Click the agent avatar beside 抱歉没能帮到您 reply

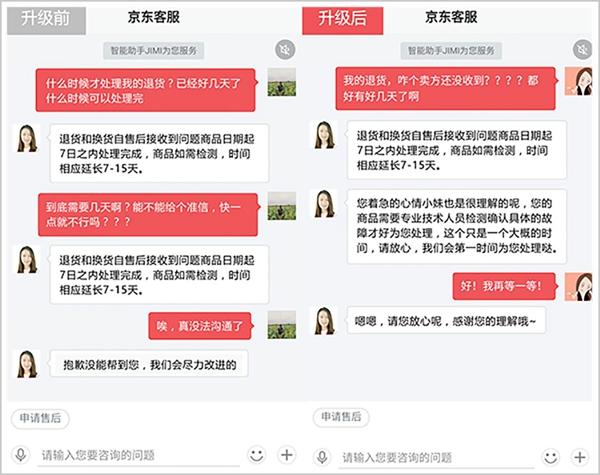click(27, 364)
